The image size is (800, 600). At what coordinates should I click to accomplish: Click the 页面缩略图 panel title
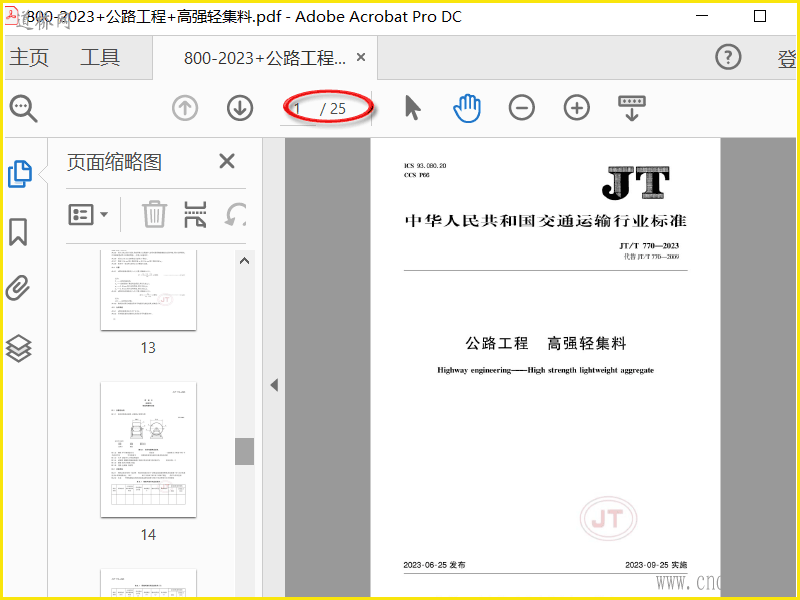pos(114,162)
